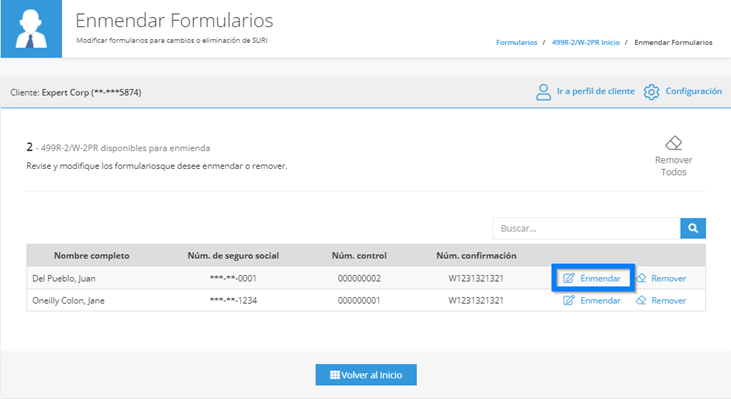Viewport: 731px width, 399px height.
Task: Click control number 000000001
Action: pos(359,301)
